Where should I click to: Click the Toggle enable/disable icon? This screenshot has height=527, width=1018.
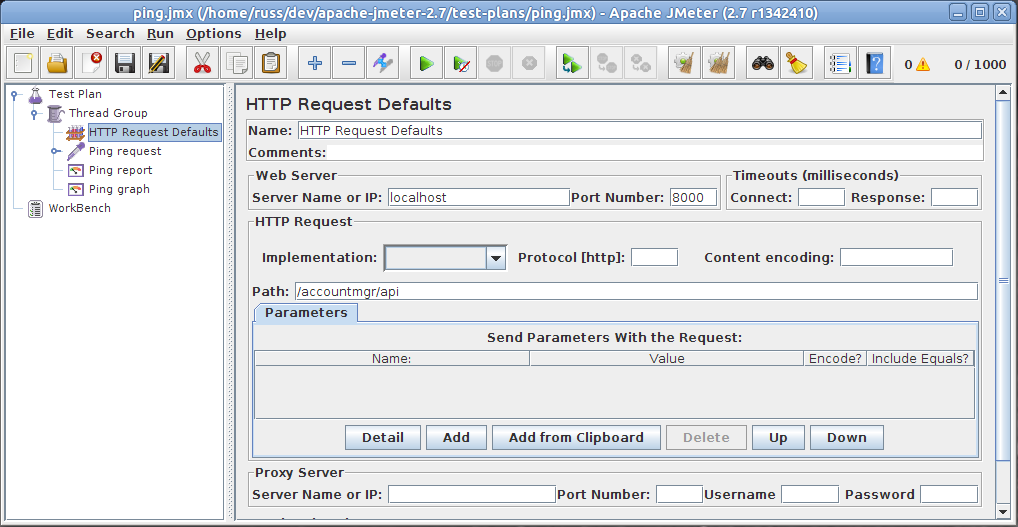[x=382, y=63]
